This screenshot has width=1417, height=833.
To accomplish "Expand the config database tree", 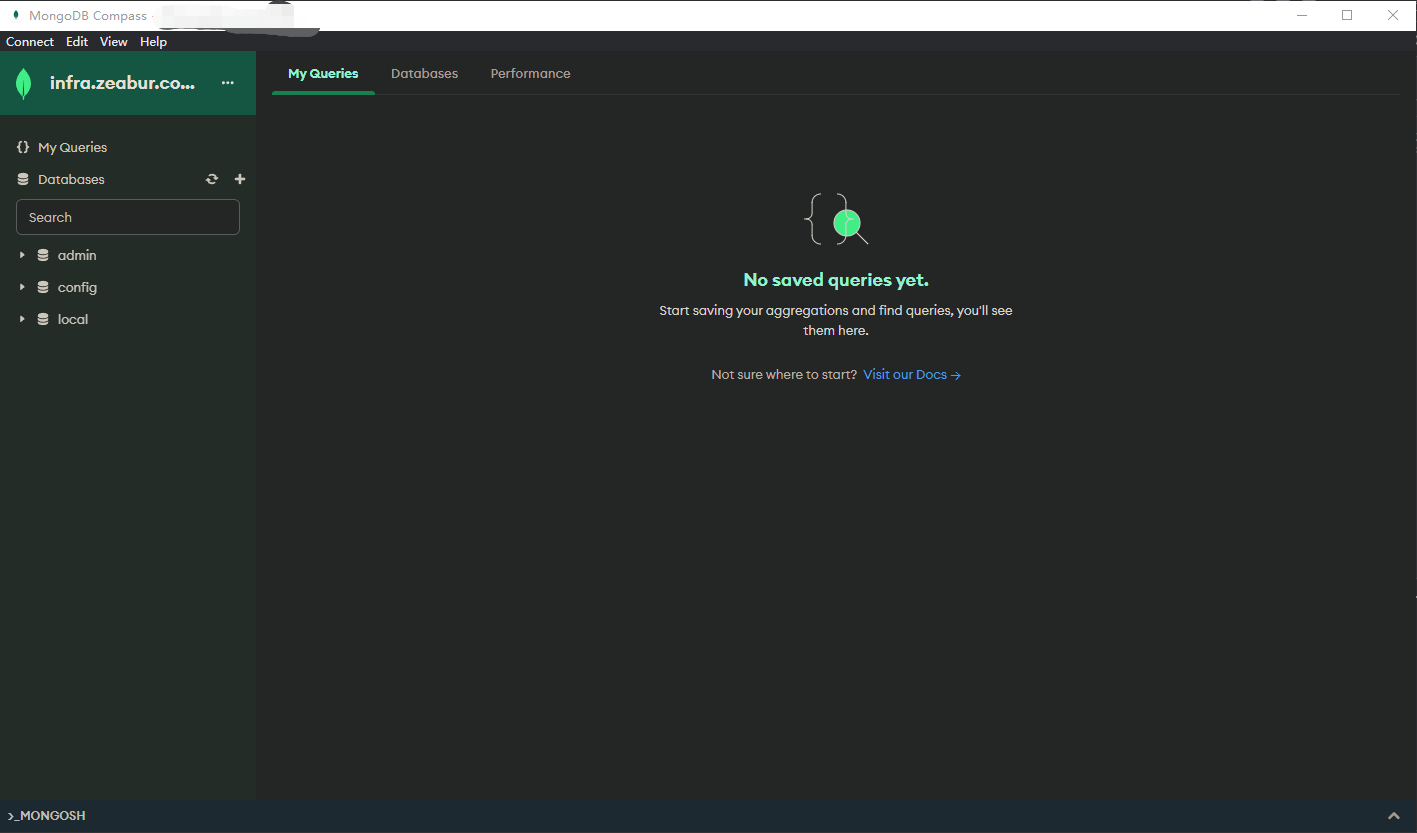I will [22, 287].
